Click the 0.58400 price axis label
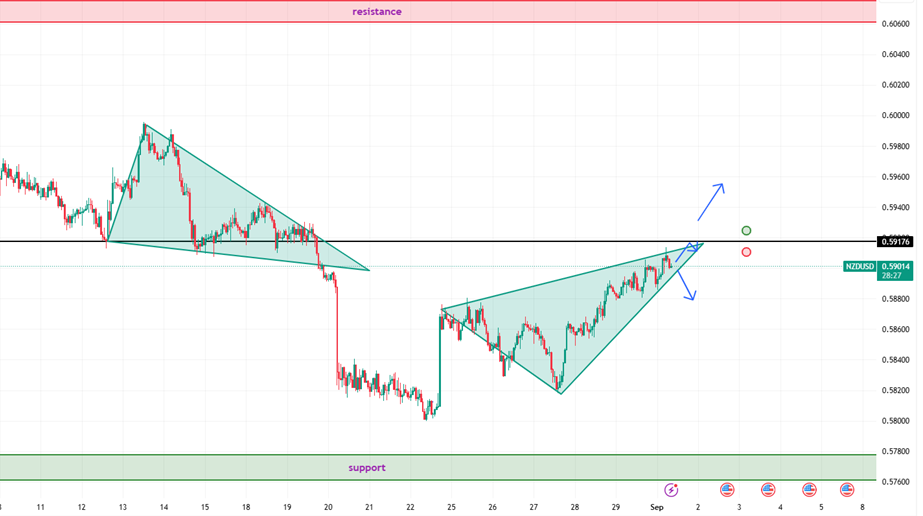This screenshot has width=923, height=516. pos(895,359)
